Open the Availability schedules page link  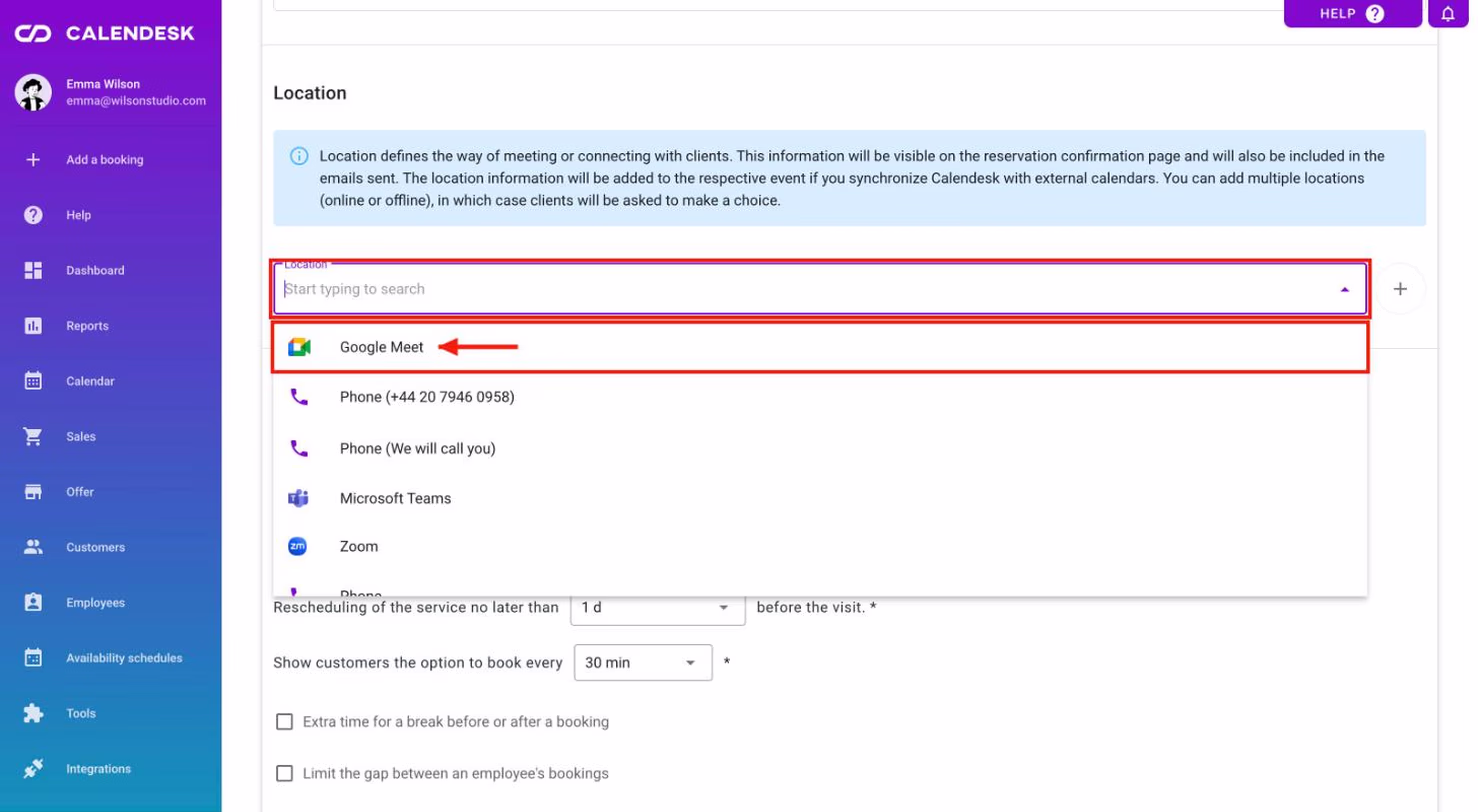click(x=124, y=658)
